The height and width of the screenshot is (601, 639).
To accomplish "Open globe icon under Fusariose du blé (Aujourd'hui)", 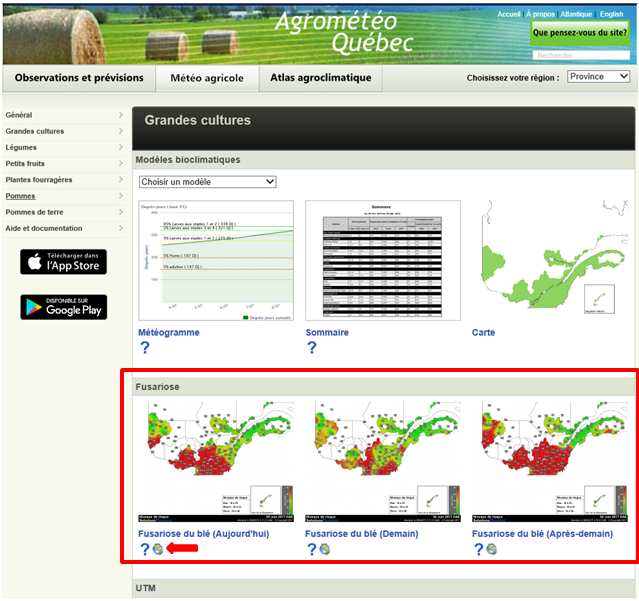I will point(158,550).
